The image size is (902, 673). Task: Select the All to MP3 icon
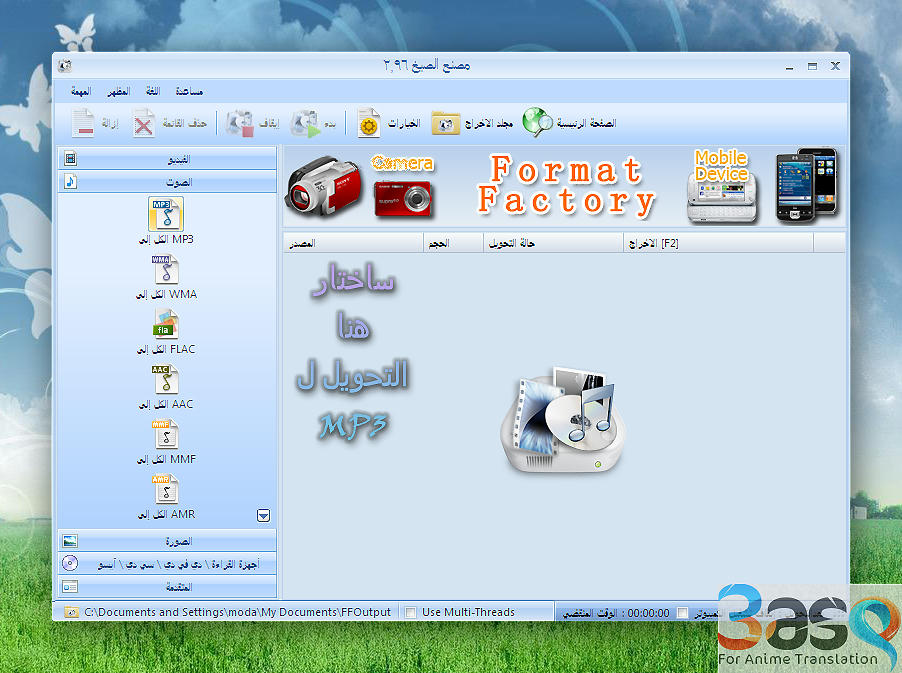point(166,214)
